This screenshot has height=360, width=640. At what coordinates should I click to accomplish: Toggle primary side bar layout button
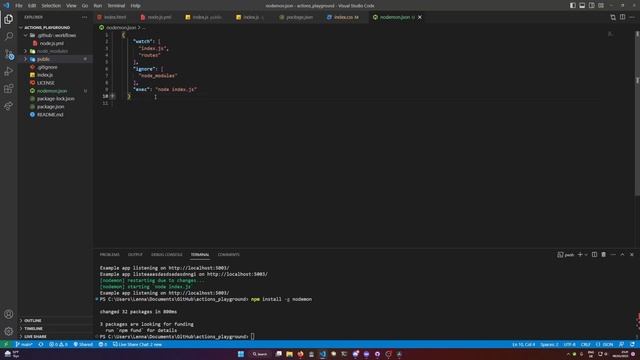coord(573,6)
